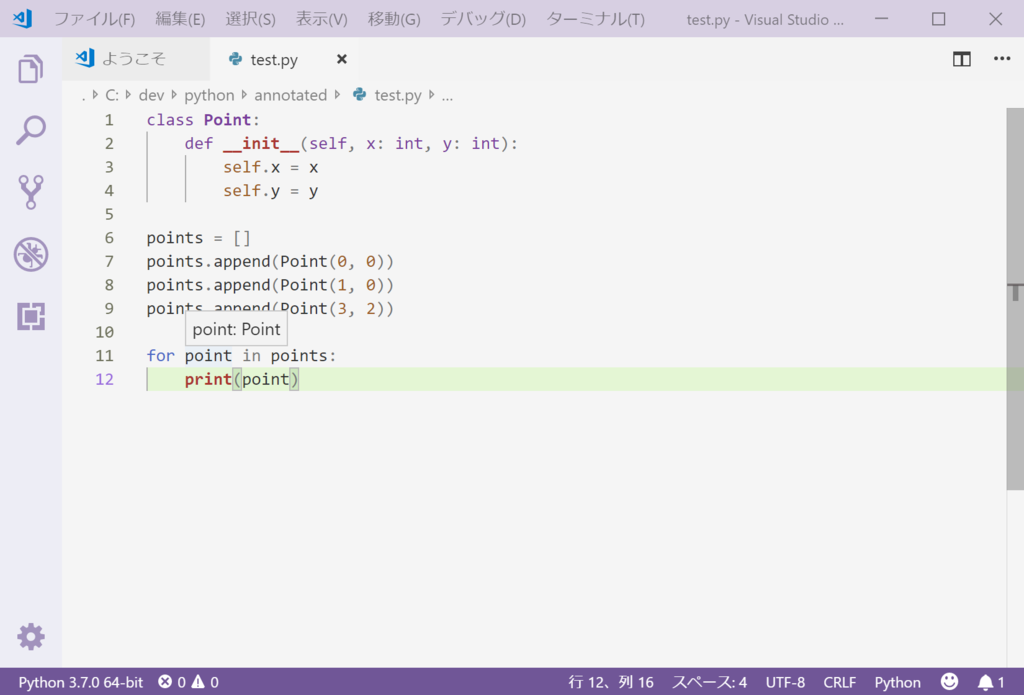Open the ターミナル(T) menu
1024x695 pixels.
[595, 20]
